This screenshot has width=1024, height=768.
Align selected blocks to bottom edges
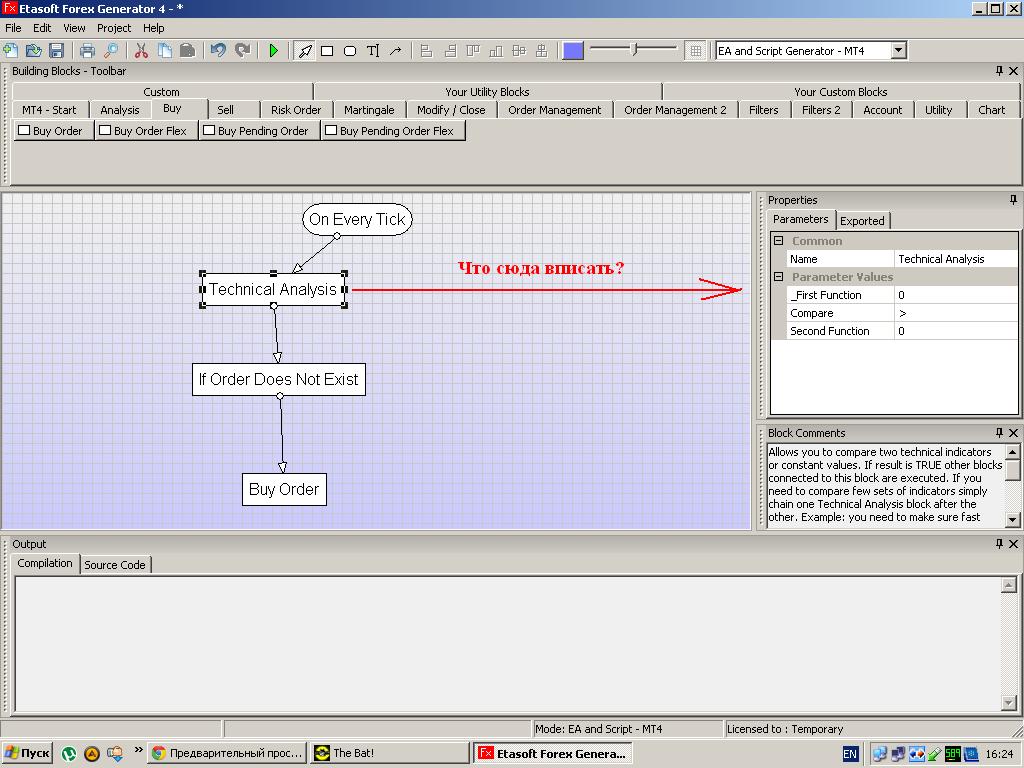point(496,51)
